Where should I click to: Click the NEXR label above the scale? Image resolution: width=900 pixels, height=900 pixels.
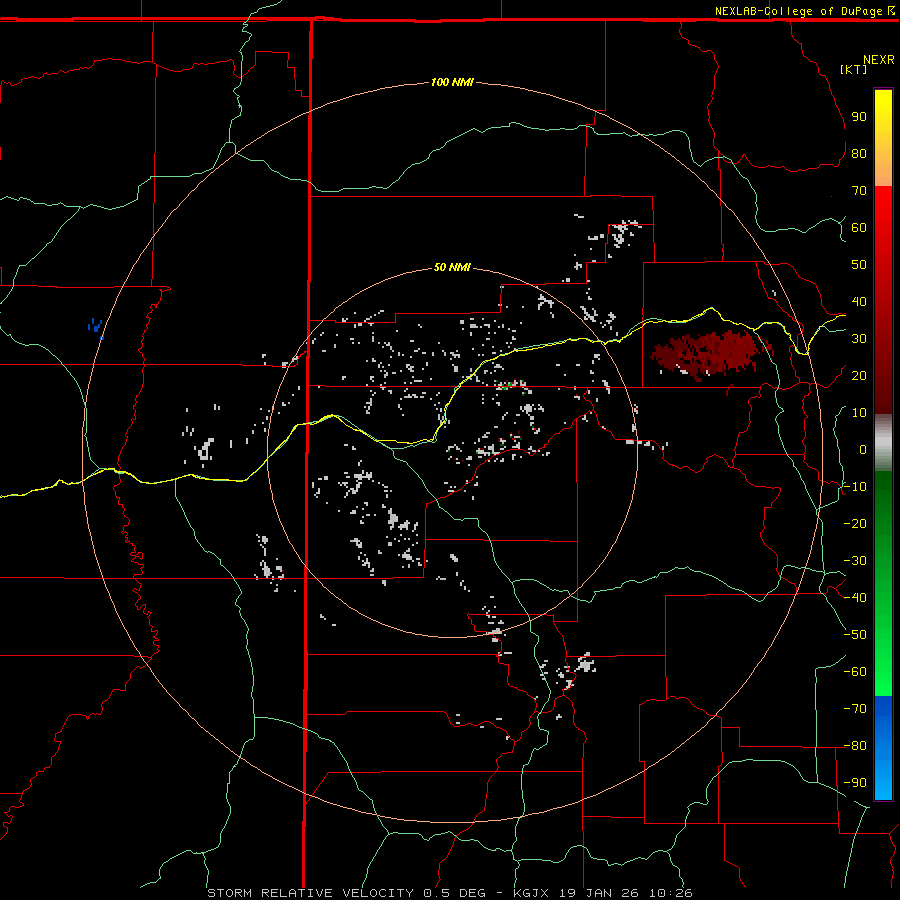coord(879,60)
